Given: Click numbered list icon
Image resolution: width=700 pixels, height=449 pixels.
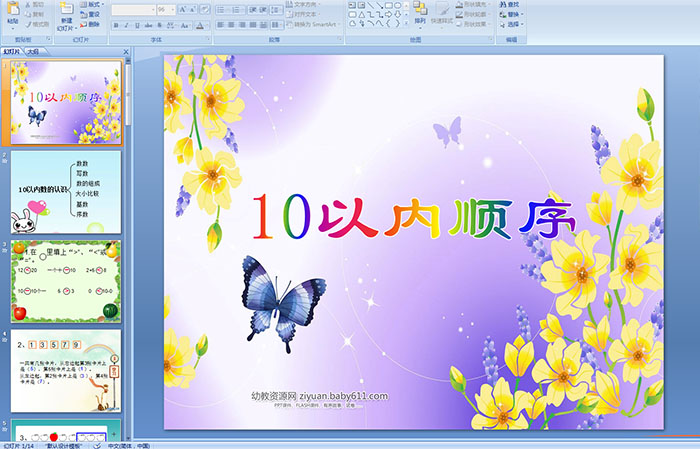Looking at the screenshot, I should pyautogui.click(x=237, y=10).
